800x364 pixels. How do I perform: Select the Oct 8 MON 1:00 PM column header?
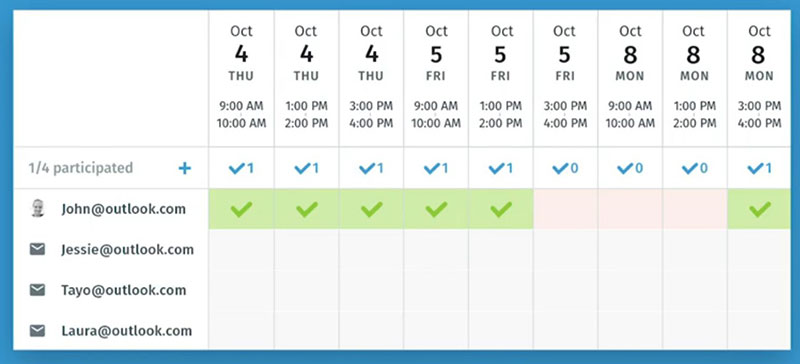coord(695,78)
